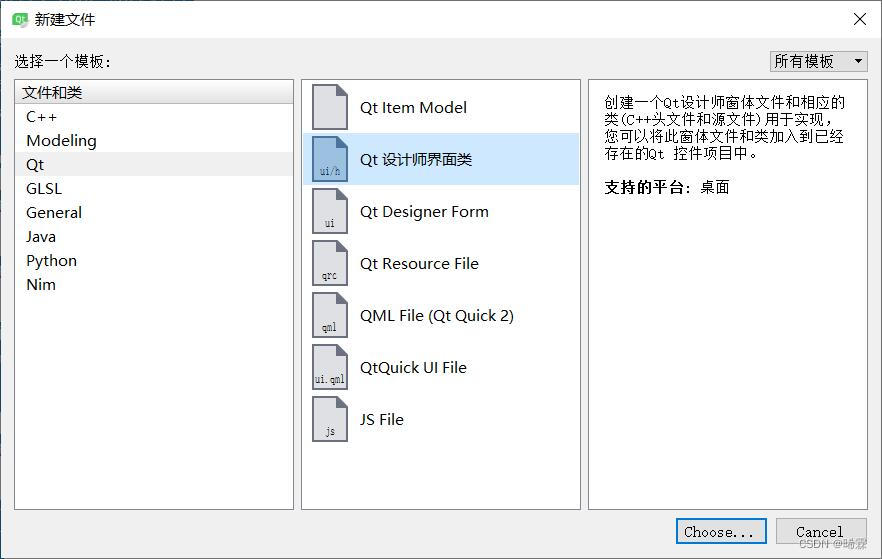
Task: Open the 所有模板 filter dropdown
Action: (x=818, y=61)
